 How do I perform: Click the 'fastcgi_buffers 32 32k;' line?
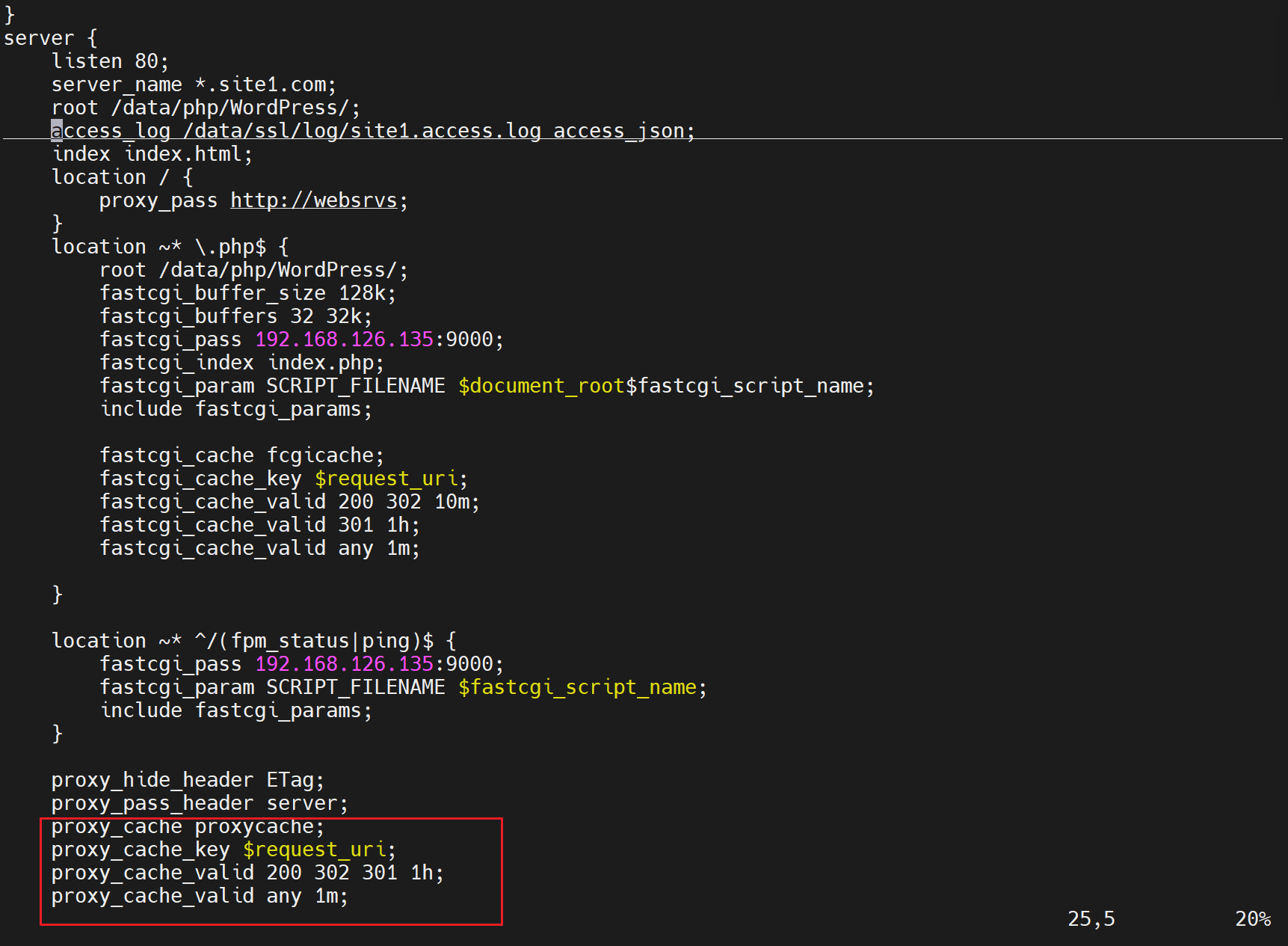point(235,316)
